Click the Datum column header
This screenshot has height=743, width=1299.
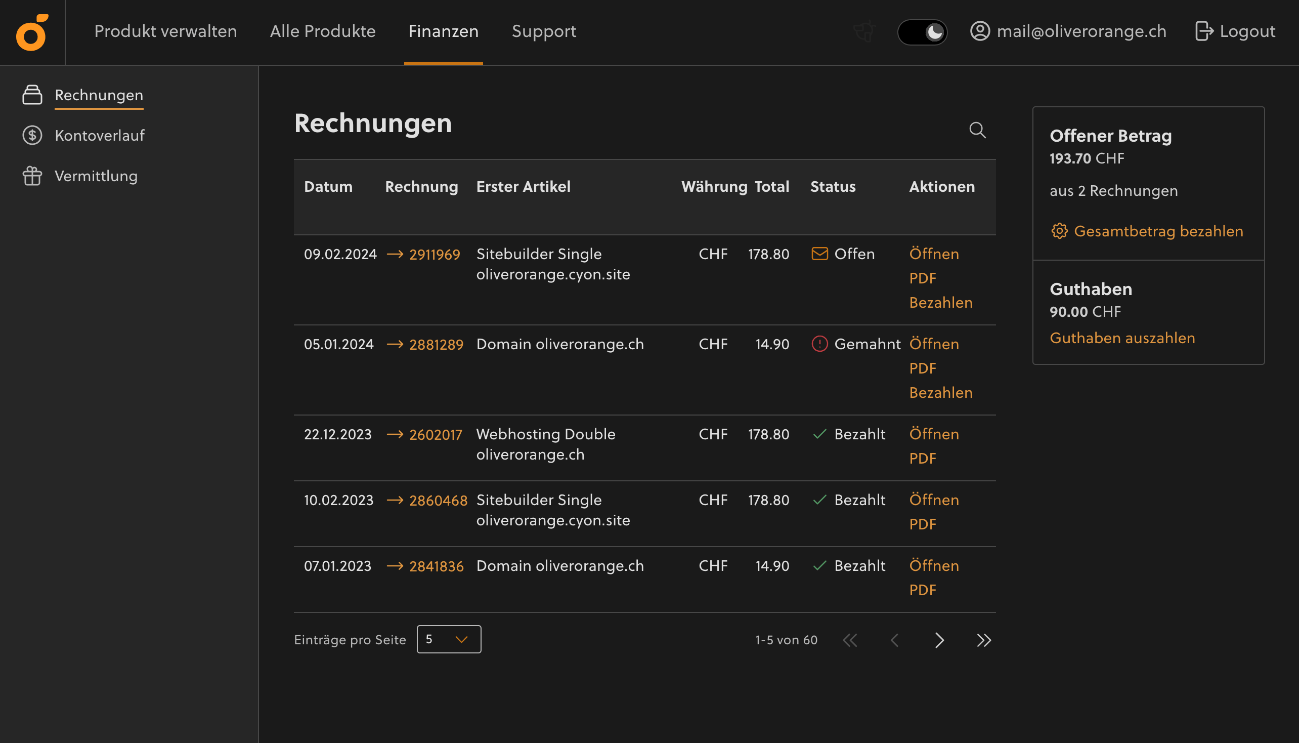tap(328, 187)
